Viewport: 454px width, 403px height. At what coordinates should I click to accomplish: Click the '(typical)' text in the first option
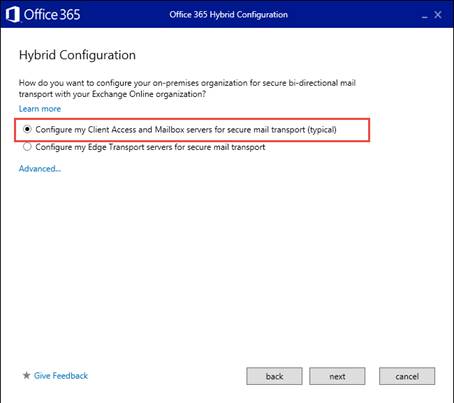[x=322, y=130]
